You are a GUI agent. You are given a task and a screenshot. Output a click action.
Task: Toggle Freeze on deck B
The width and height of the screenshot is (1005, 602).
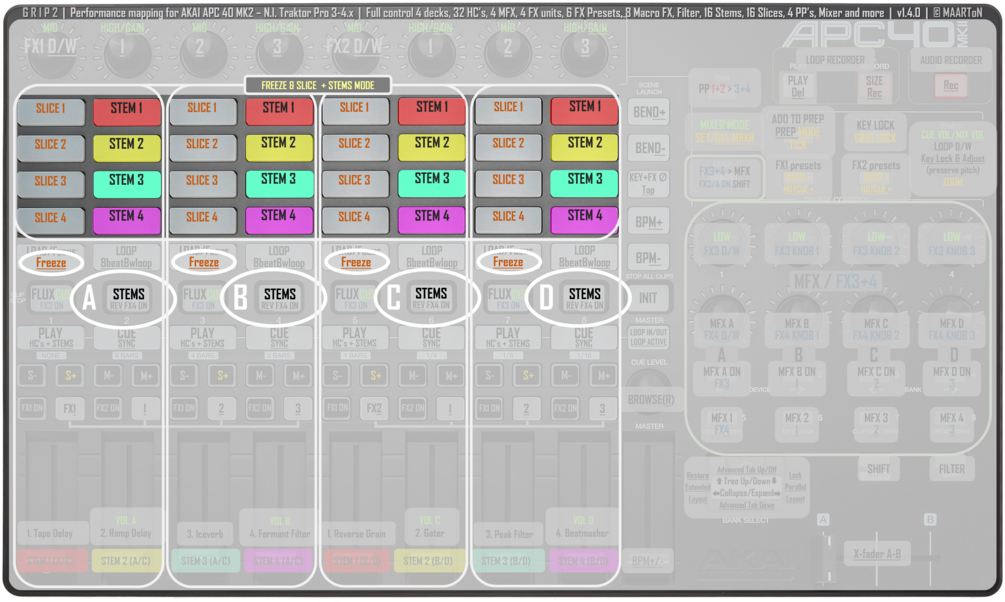(204, 262)
